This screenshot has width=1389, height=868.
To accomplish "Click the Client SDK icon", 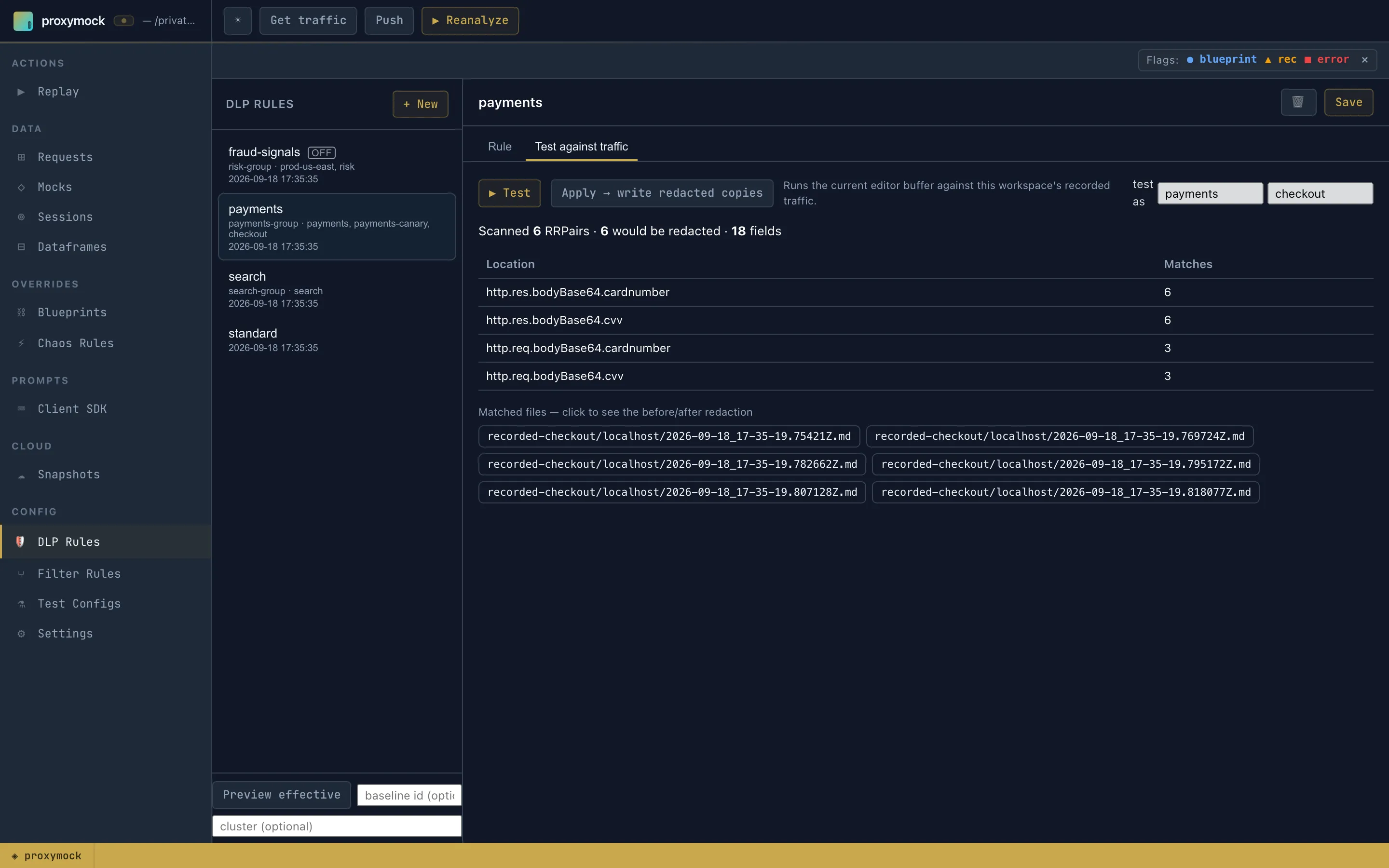I will 21,409.
